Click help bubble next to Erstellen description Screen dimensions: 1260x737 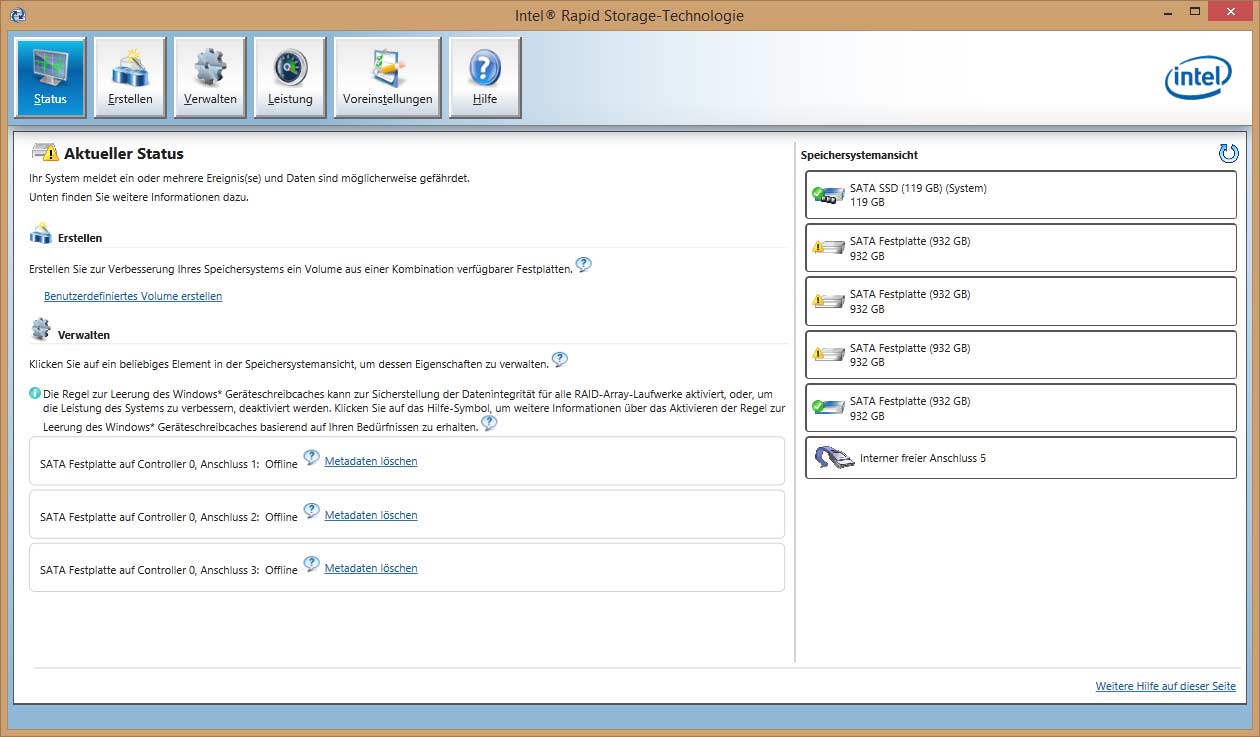584,265
